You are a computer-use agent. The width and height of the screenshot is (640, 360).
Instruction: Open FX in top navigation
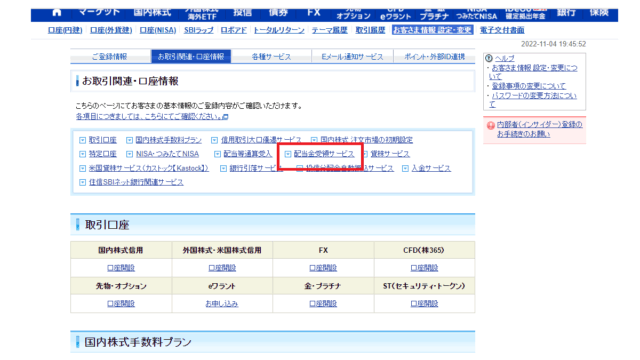point(313,12)
